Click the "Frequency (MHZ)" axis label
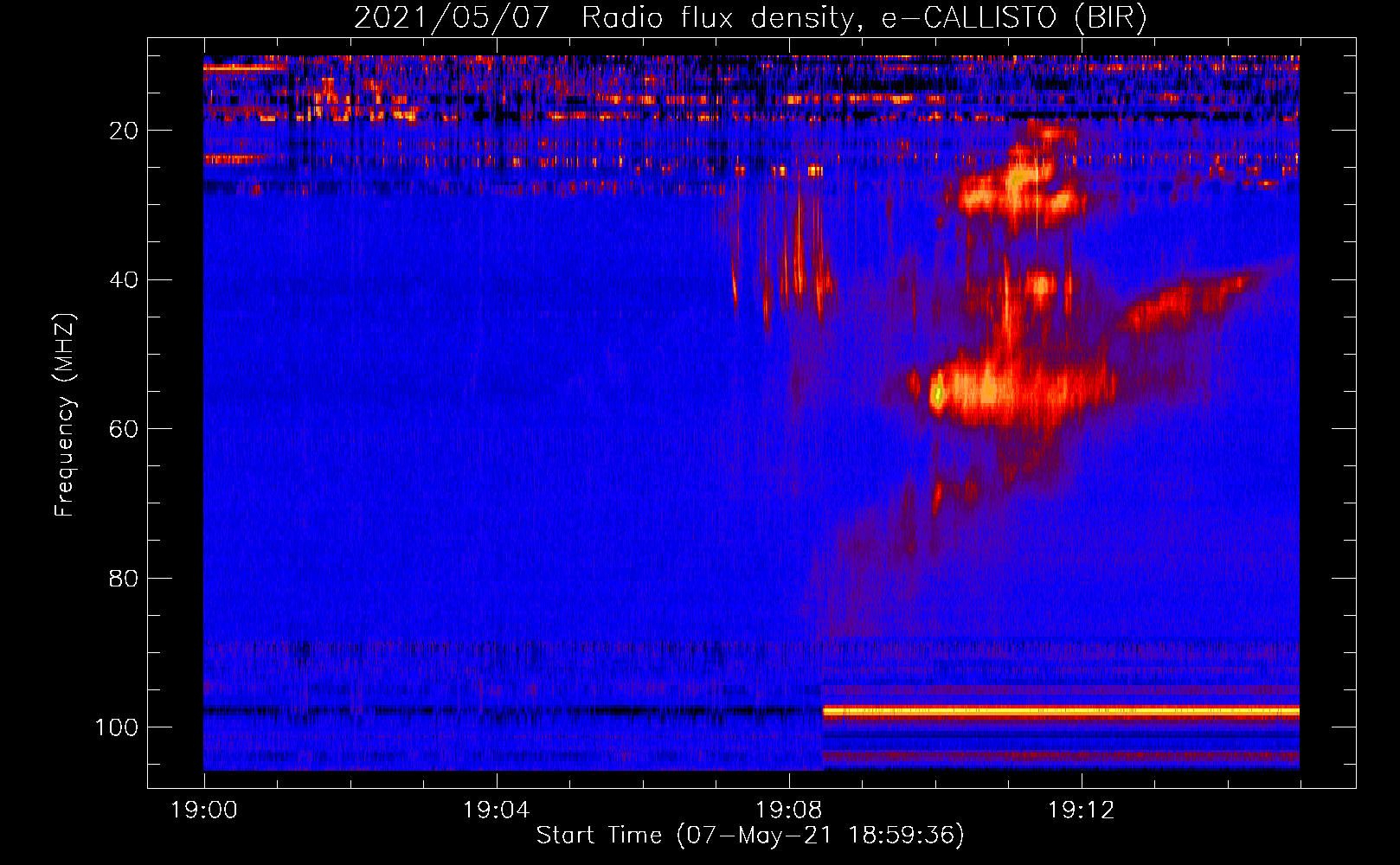The width and height of the screenshot is (1400, 865). click(x=65, y=415)
